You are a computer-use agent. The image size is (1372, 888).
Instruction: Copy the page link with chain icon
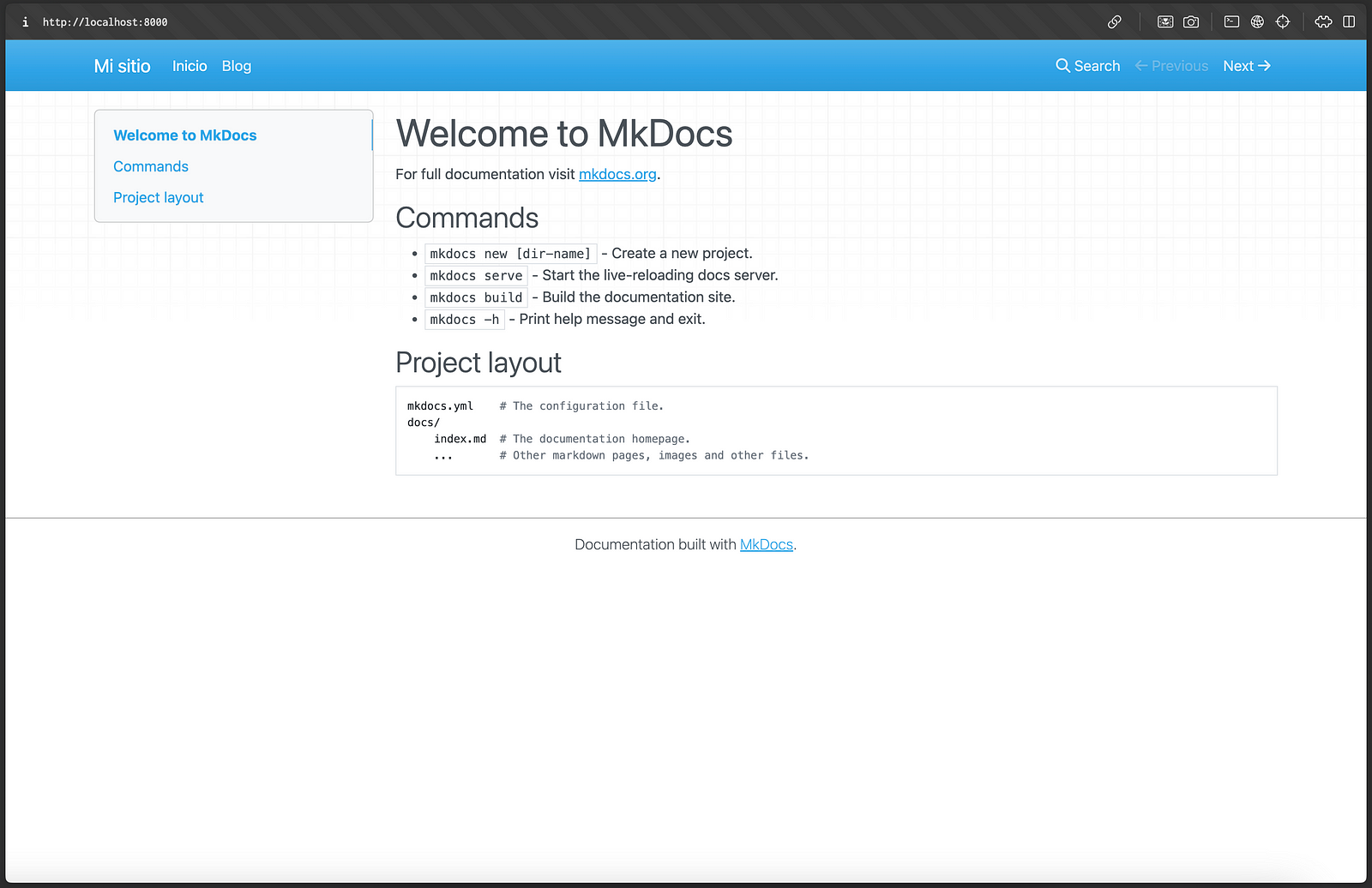coord(1115,22)
